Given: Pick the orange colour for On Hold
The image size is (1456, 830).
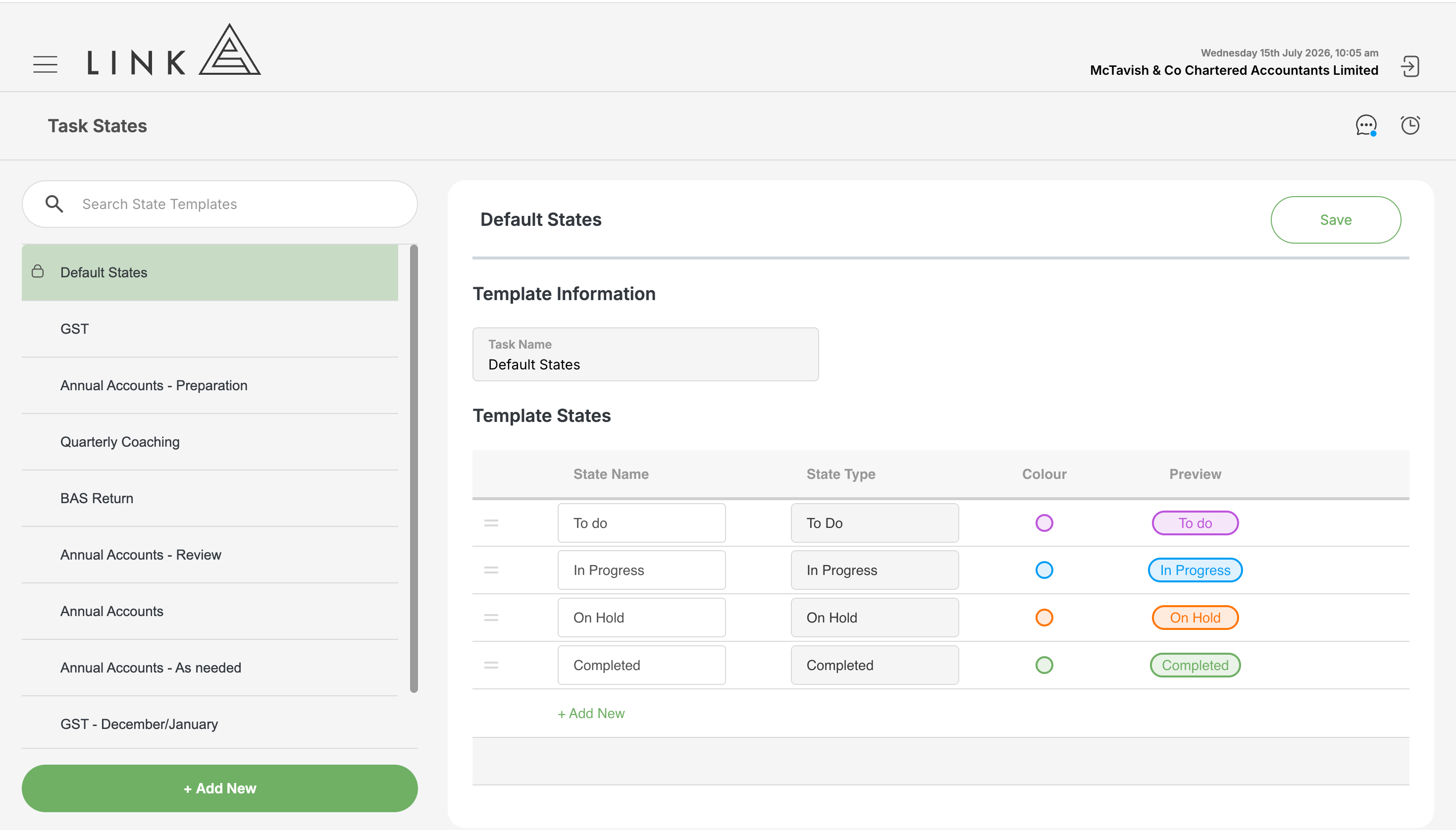Looking at the screenshot, I should [x=1044, y=618].
